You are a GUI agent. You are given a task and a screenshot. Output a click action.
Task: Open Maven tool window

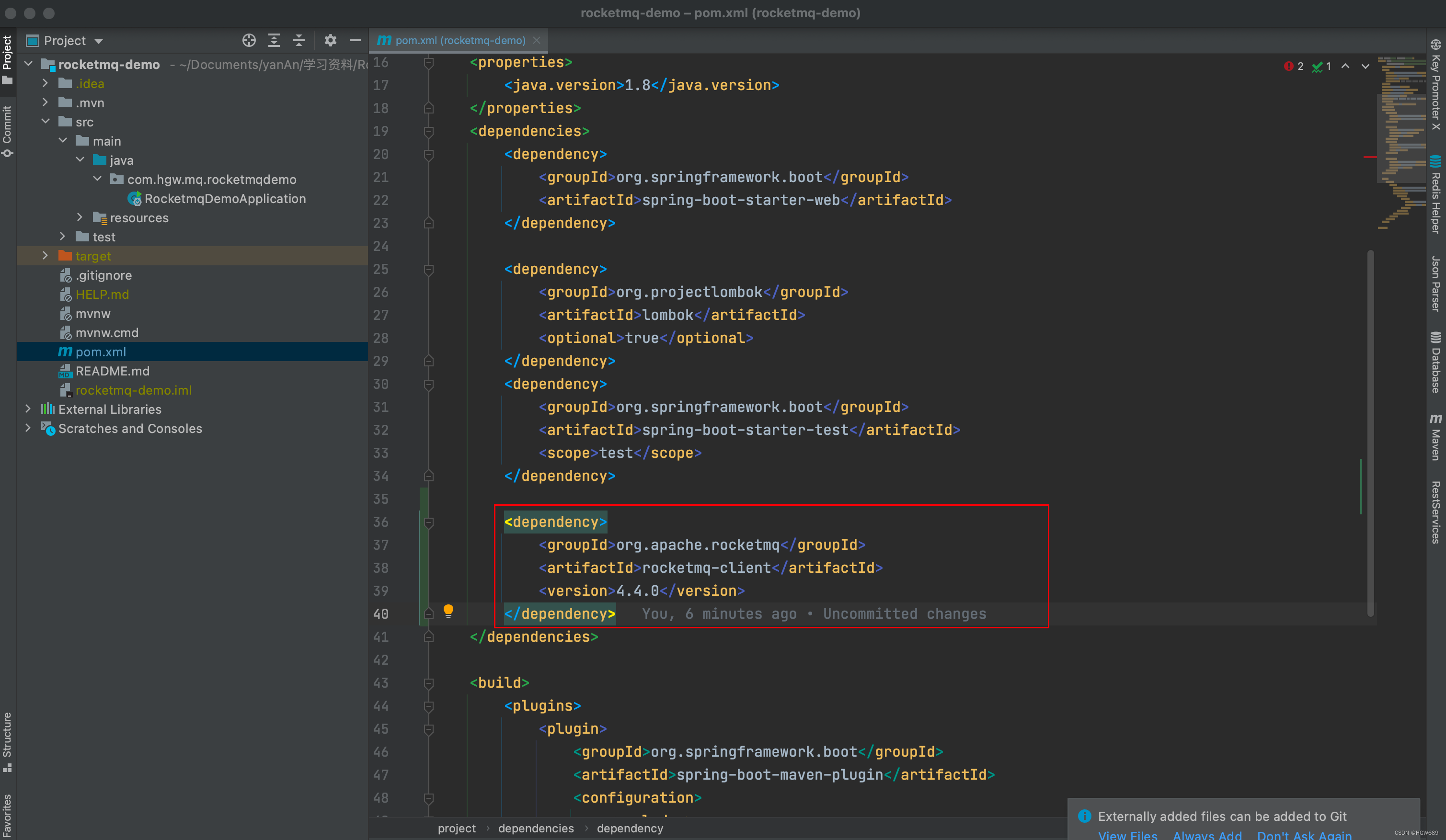tap(1435, 437)
